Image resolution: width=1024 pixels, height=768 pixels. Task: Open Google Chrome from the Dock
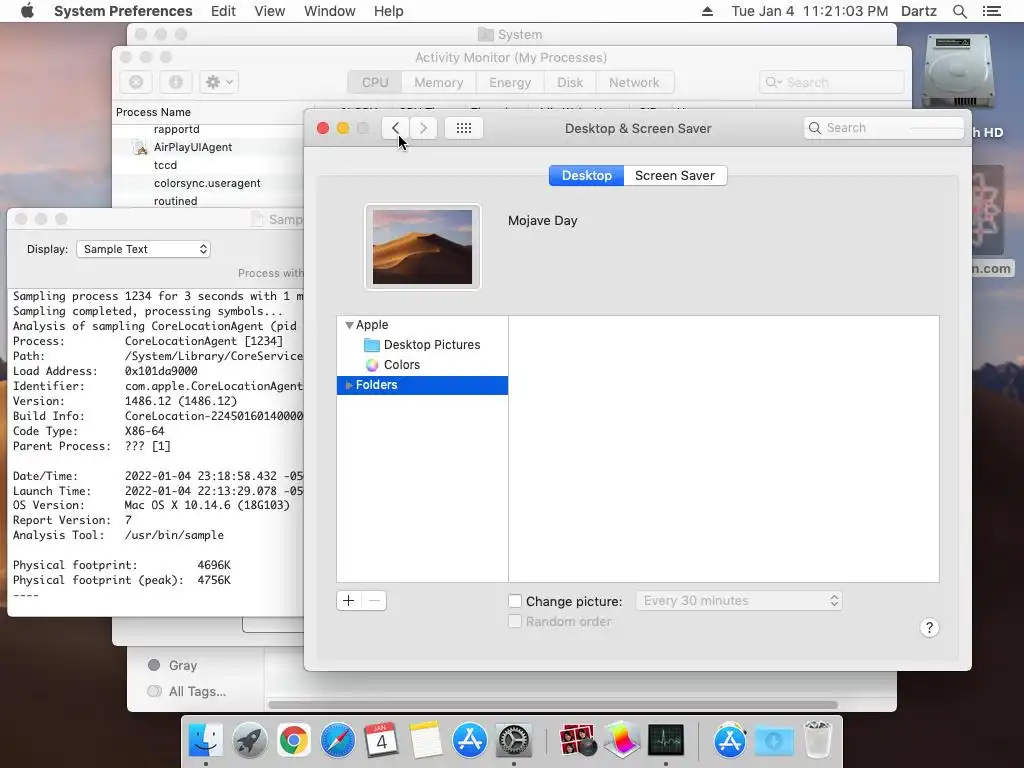point(294,741)
